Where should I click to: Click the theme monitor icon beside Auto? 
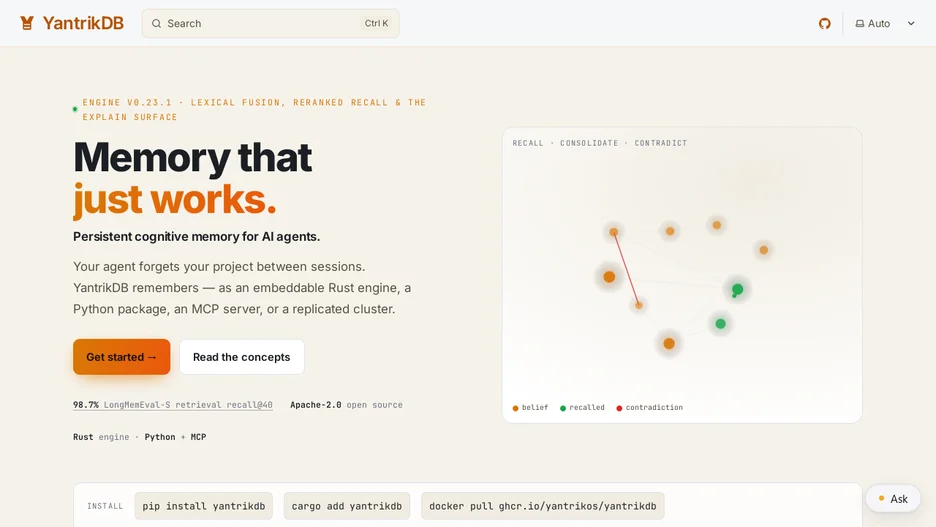click(x=860, y=23)
